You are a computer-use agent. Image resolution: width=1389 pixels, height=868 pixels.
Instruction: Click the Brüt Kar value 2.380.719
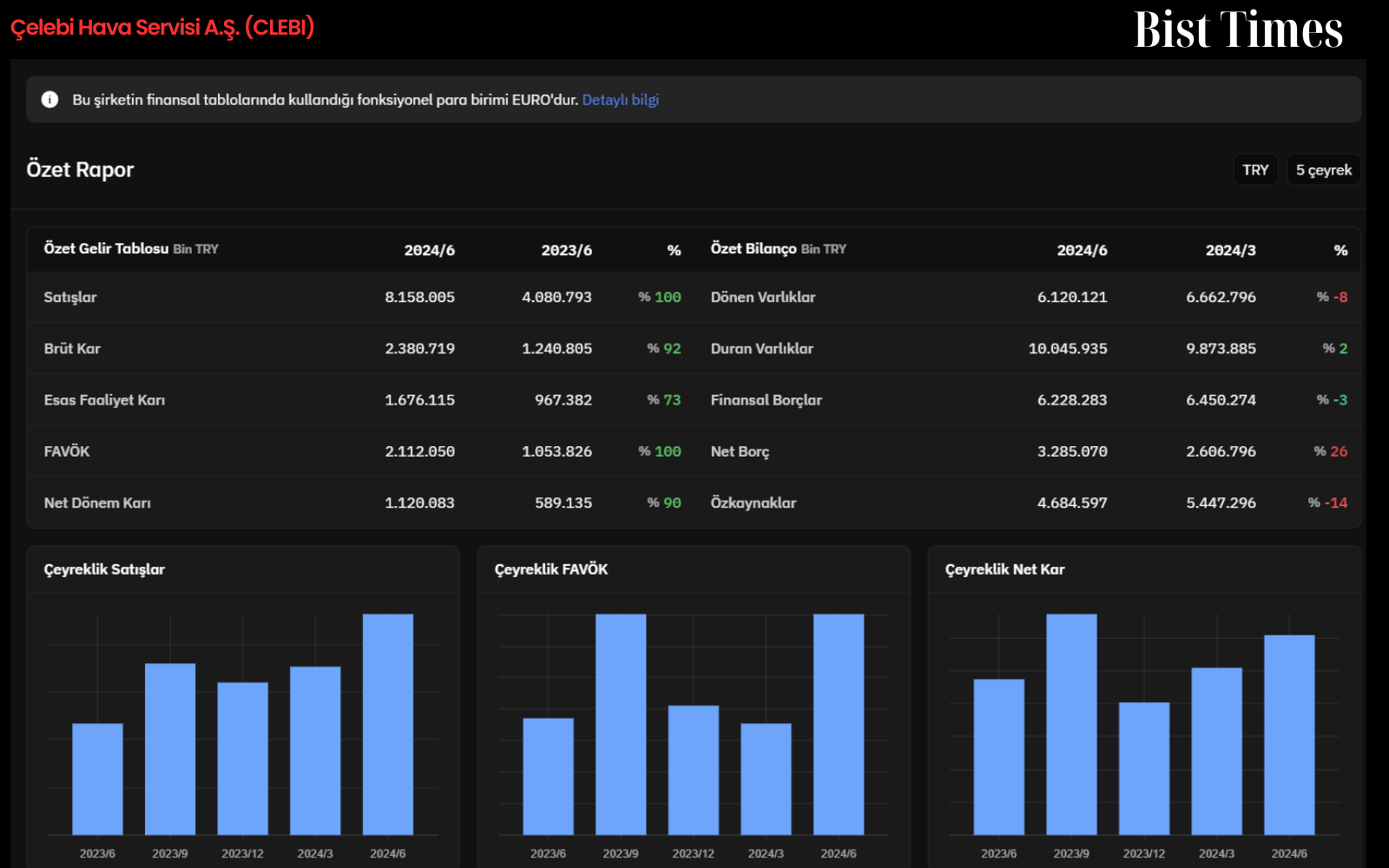pos(419,348)
